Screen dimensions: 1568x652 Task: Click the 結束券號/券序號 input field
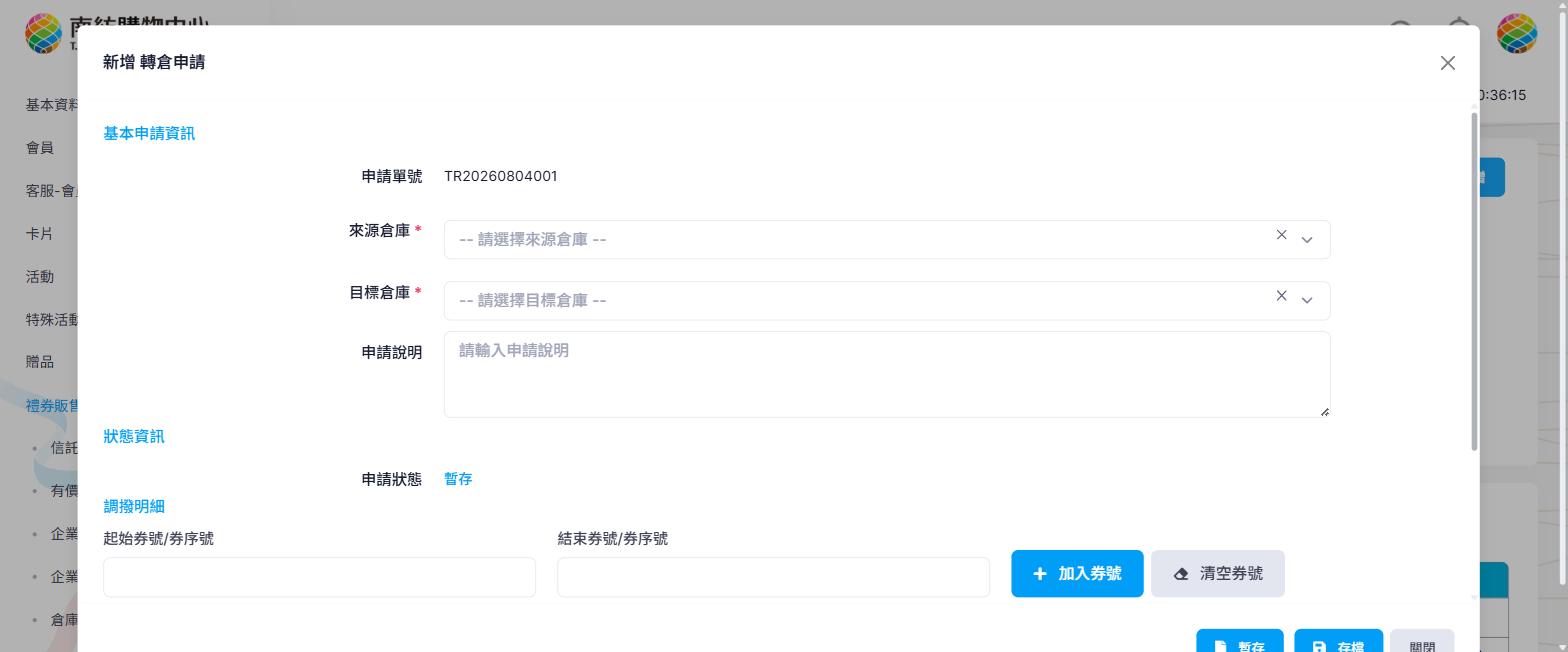pos(773,577)
